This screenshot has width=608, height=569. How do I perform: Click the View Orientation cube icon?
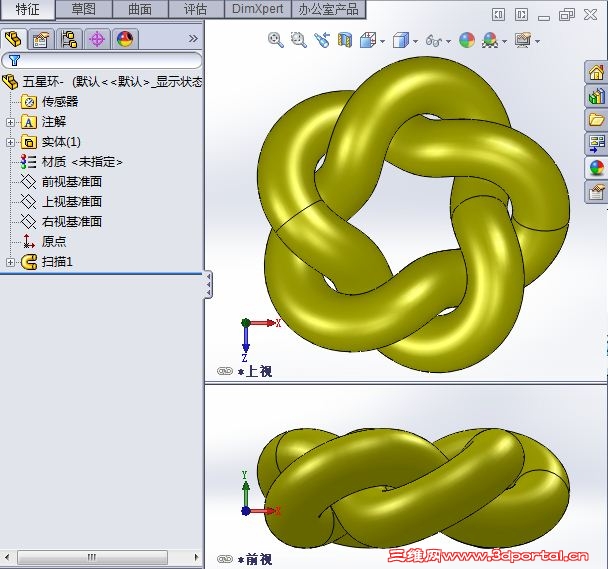368,40
